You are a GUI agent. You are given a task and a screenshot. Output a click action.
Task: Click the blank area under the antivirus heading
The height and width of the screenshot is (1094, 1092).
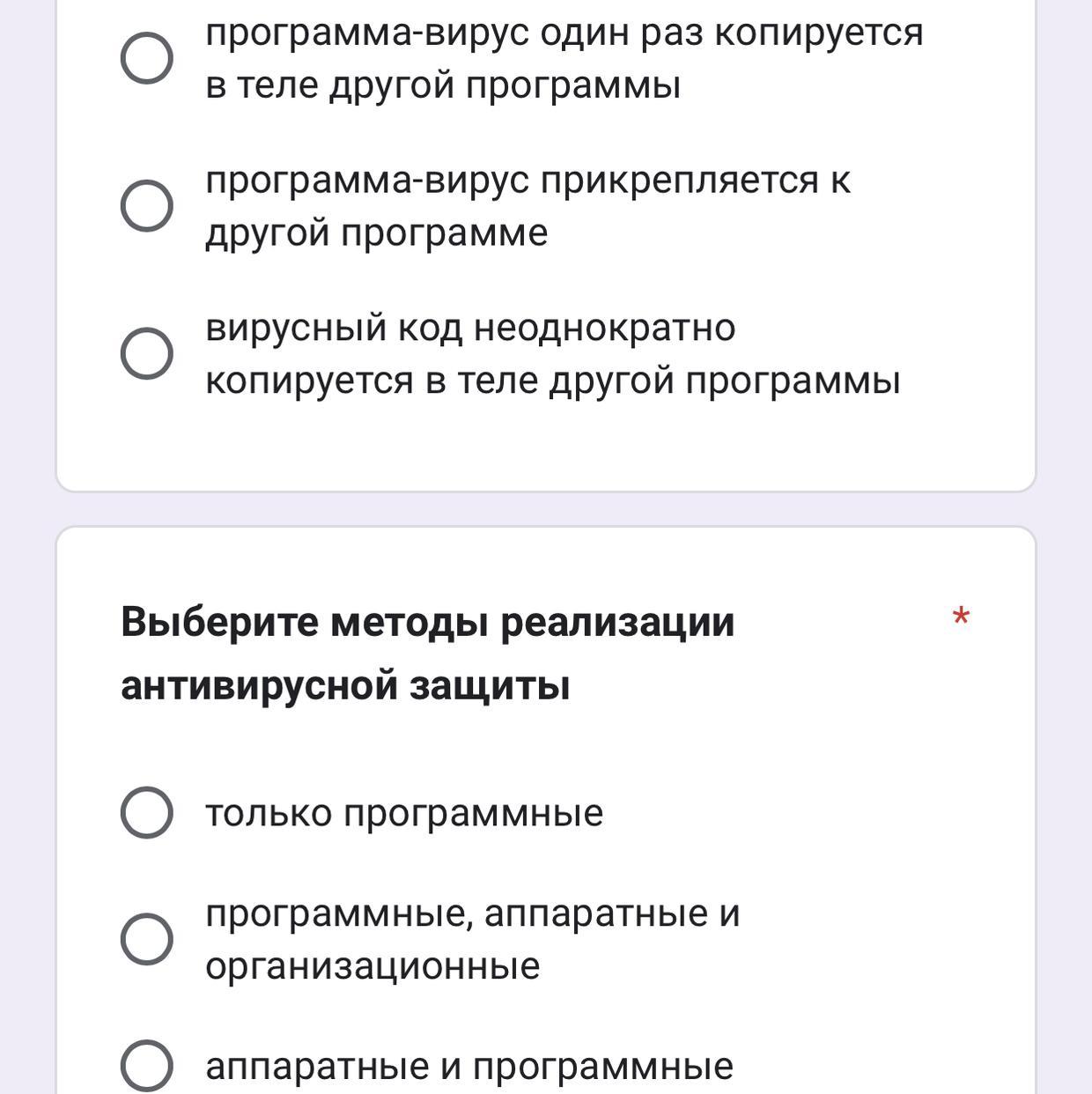point(546,744)
